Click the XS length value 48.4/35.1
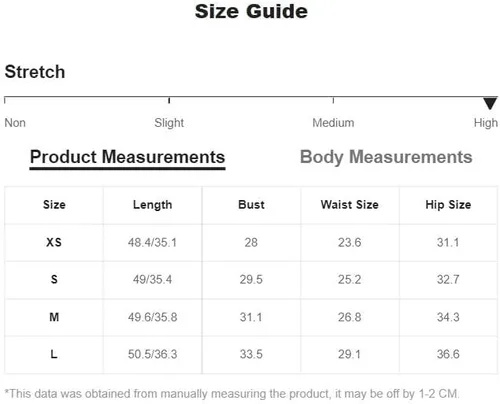The height and width of the screenshot is (404, 500). tap(152, 242)
